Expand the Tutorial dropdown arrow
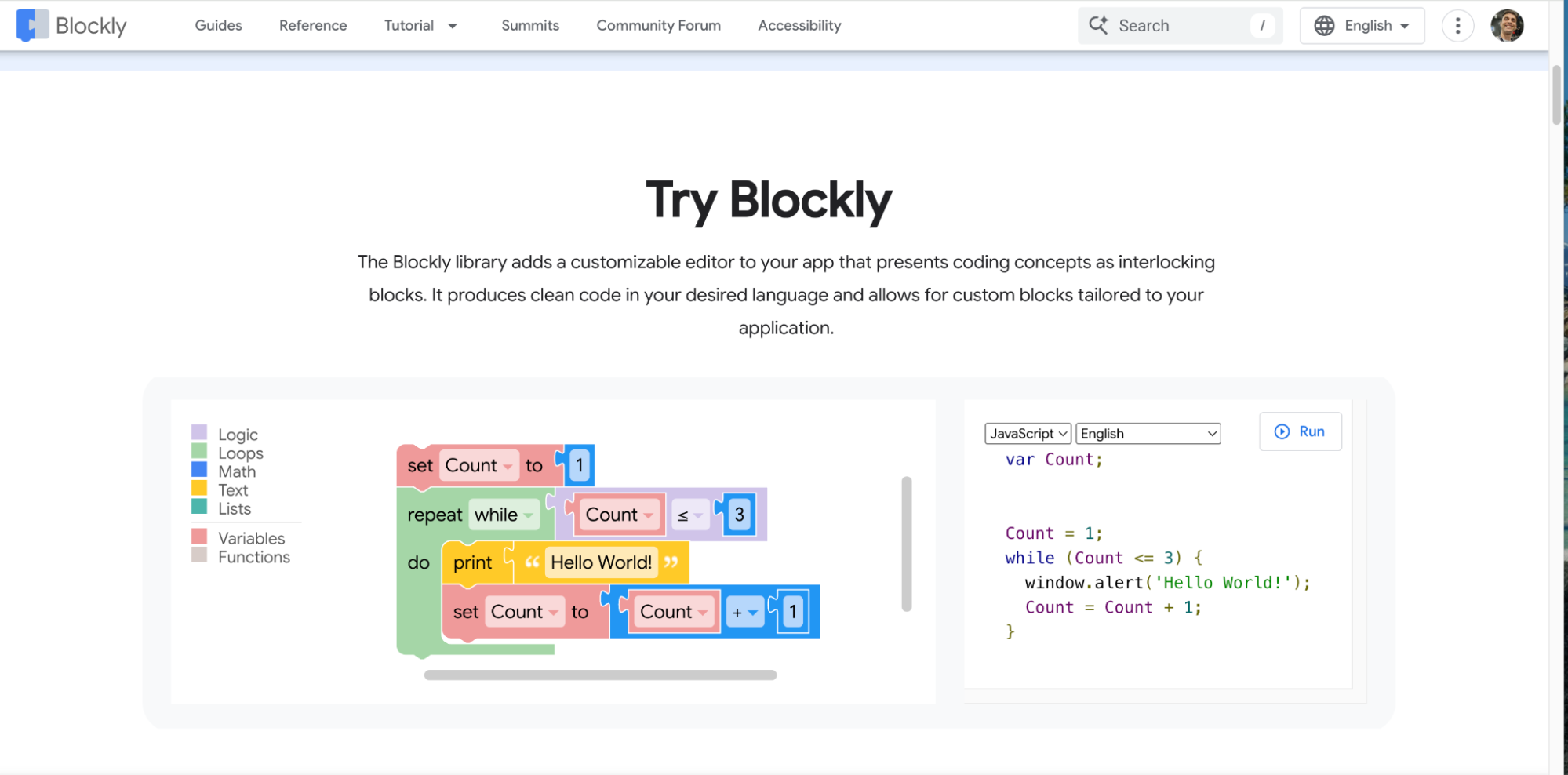Image resolution: width=1568 pixels, height=775 pixels. [x=453, y=26]
